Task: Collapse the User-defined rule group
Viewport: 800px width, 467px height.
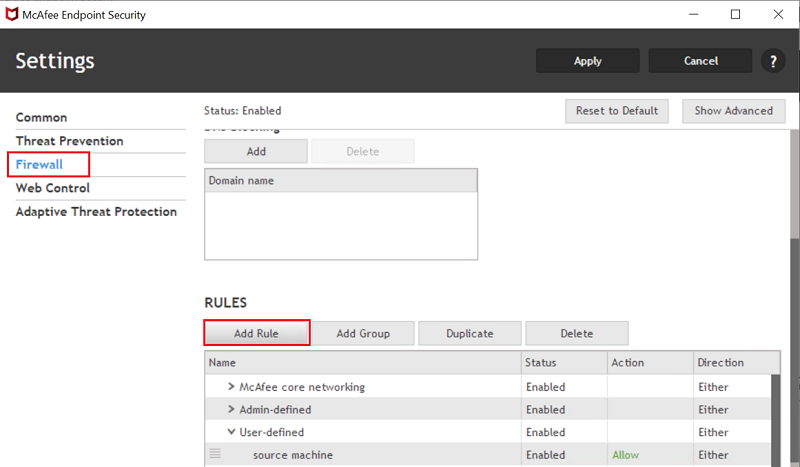Action: [231, 432]
